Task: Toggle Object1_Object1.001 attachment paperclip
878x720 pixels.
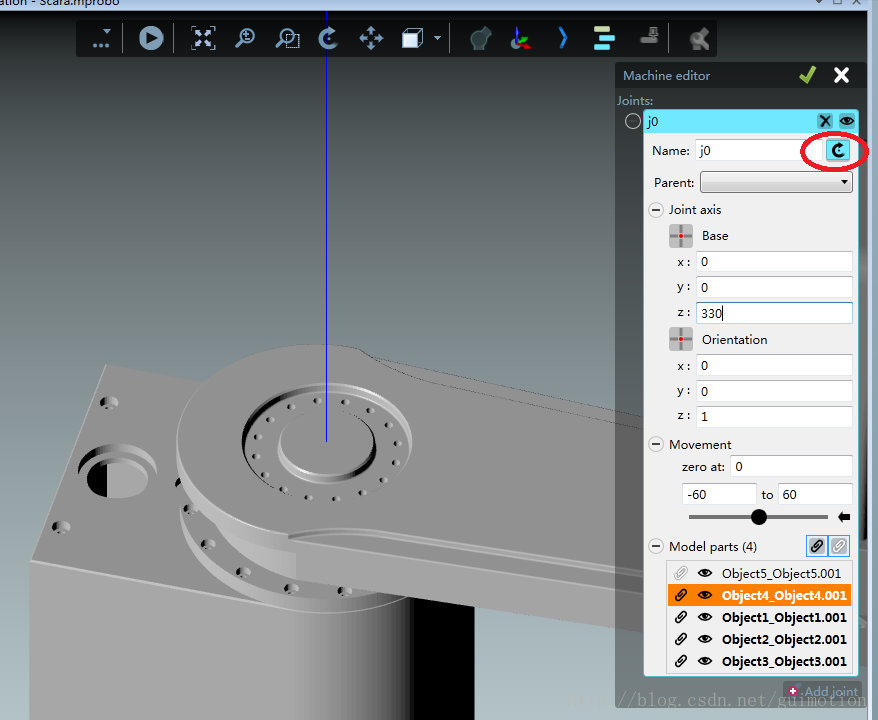Action: click(x=680, y=617)
